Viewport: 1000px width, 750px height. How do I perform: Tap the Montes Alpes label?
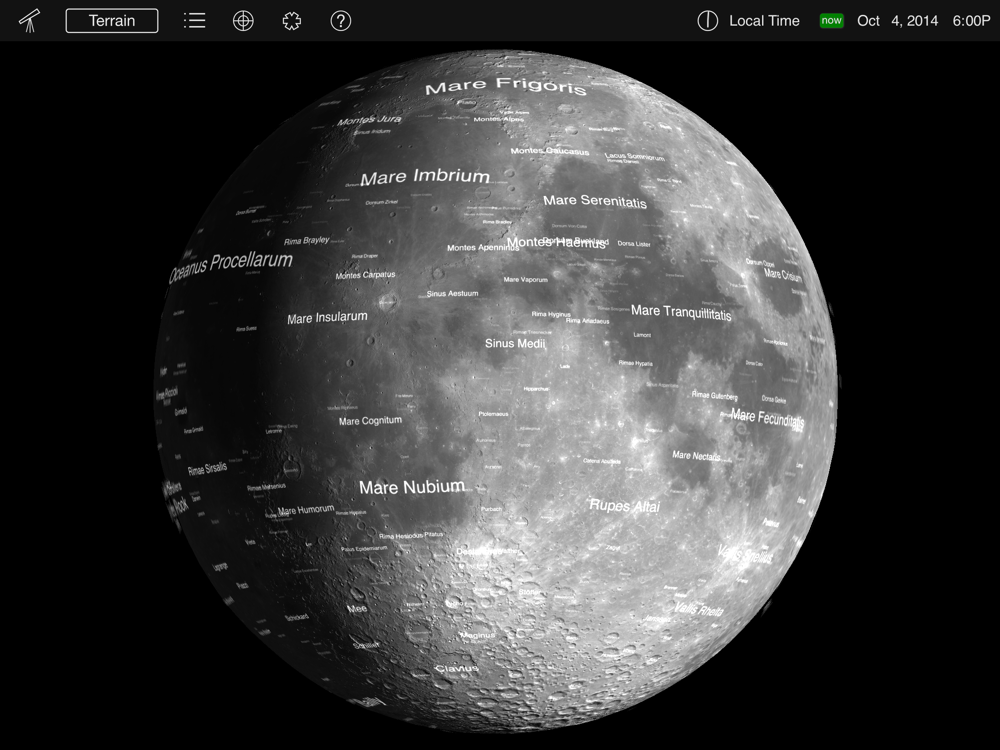(499, 119)
